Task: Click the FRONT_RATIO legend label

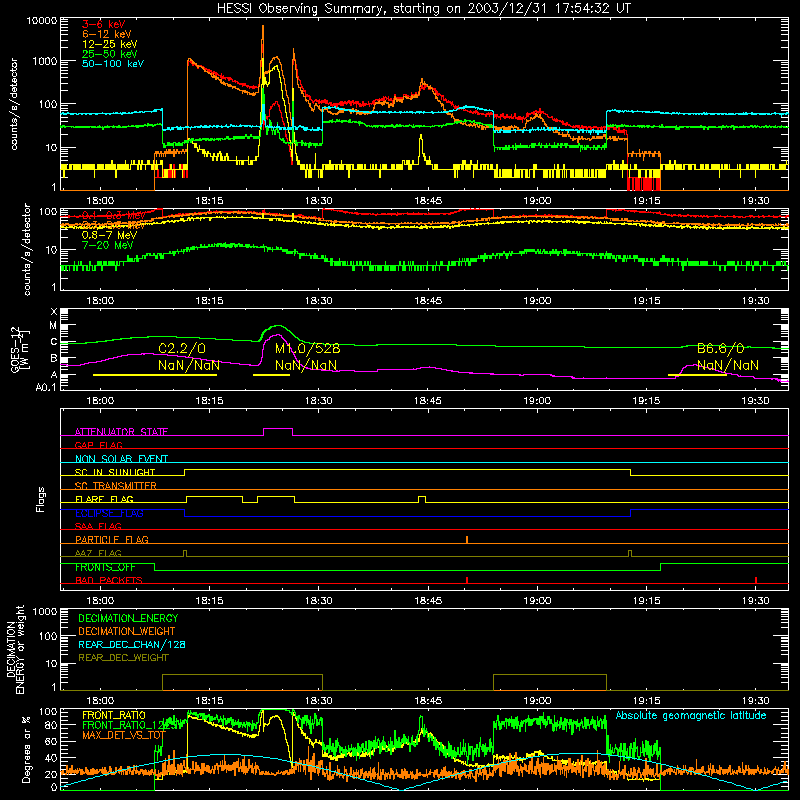Action: [x=114, y=715]
